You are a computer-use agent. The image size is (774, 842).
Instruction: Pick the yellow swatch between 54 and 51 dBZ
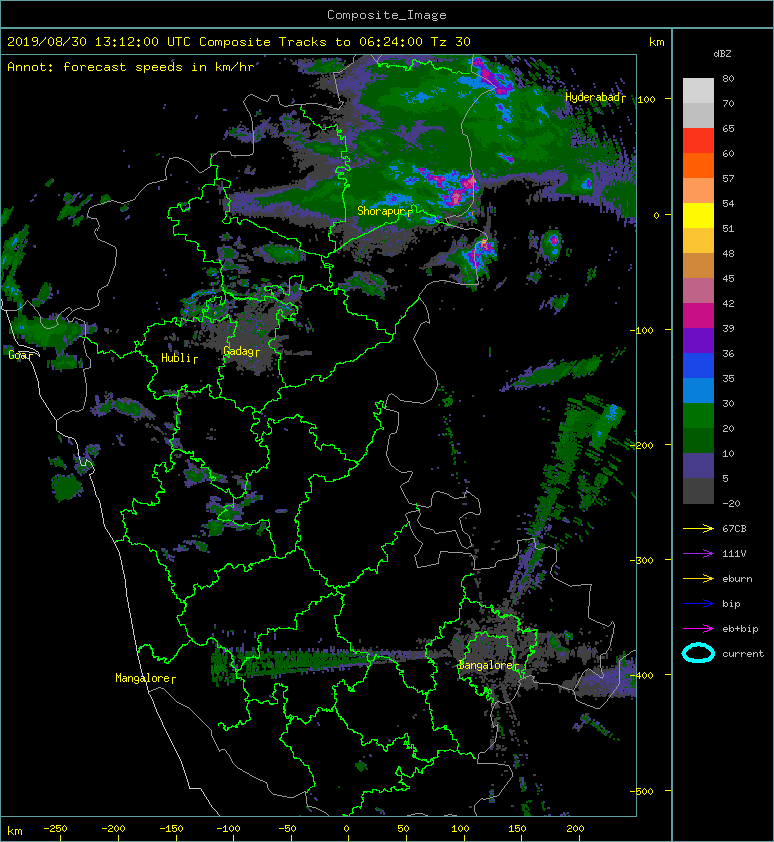(698, 216)
